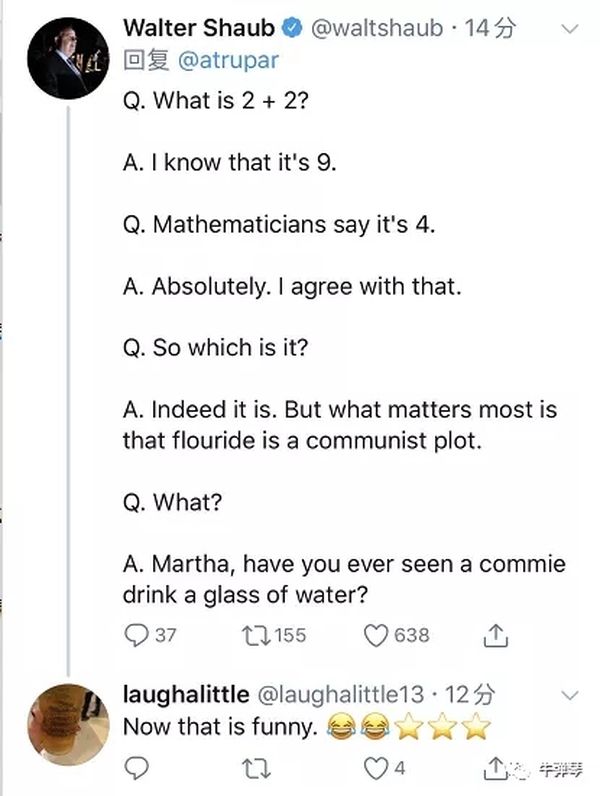Click the @waltshaub handle

377,29
